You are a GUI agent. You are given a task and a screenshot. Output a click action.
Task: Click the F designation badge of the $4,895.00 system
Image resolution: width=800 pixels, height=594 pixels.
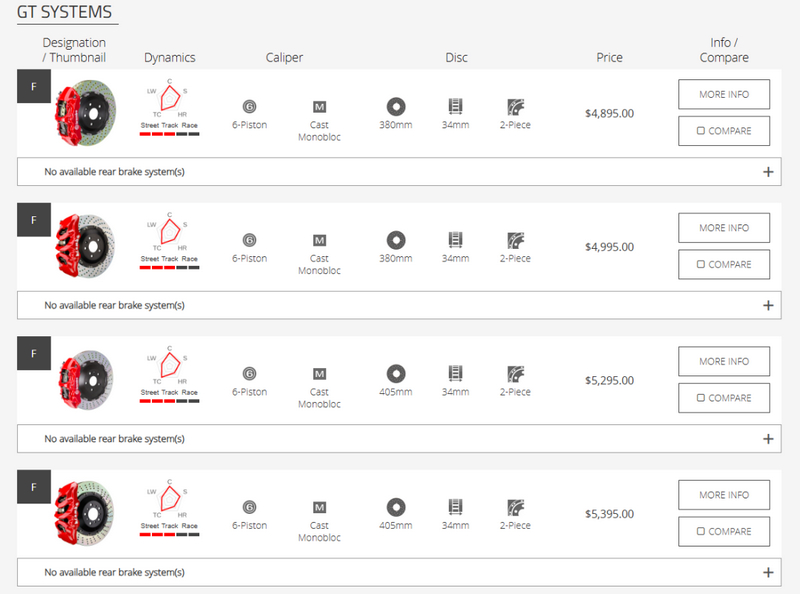(34, 86)
